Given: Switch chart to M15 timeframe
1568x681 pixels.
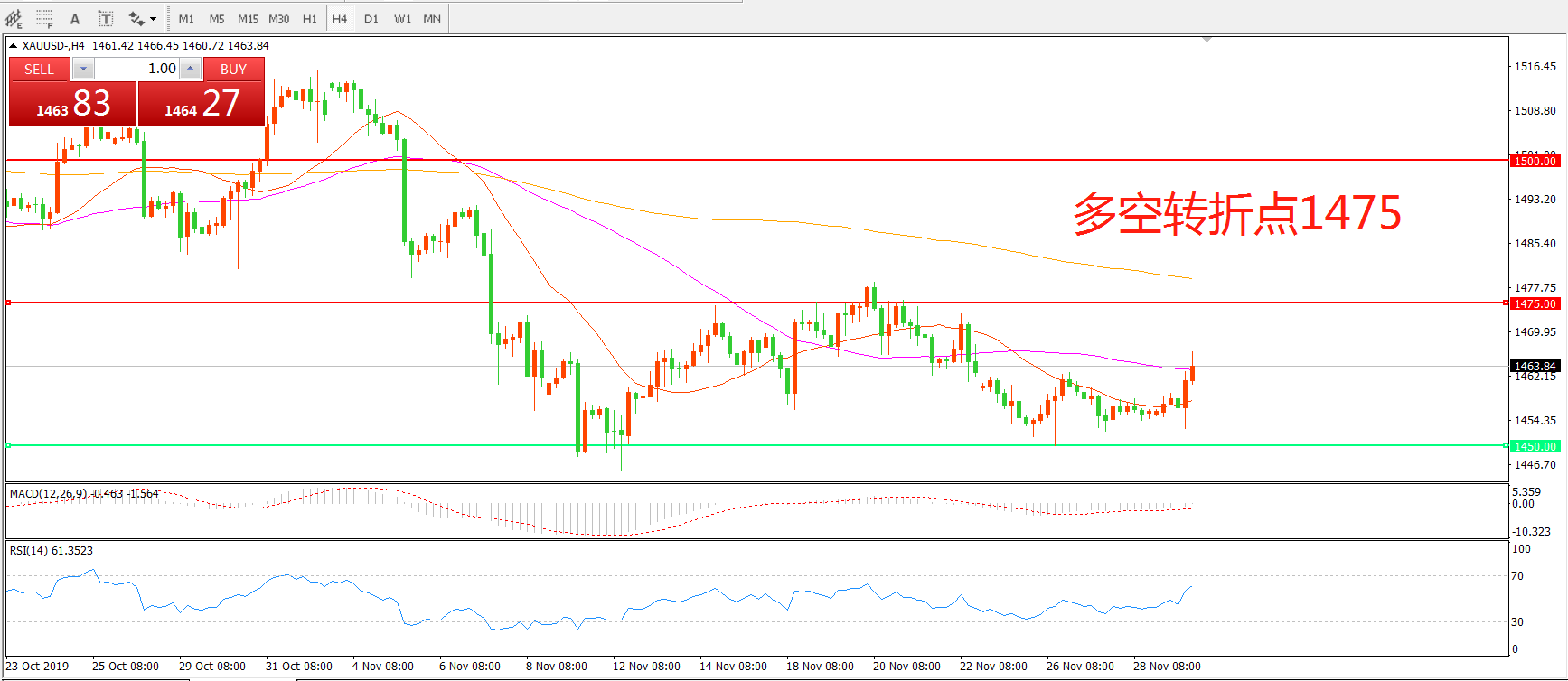Looking at the screenshot, I should [x=248, y=18].
